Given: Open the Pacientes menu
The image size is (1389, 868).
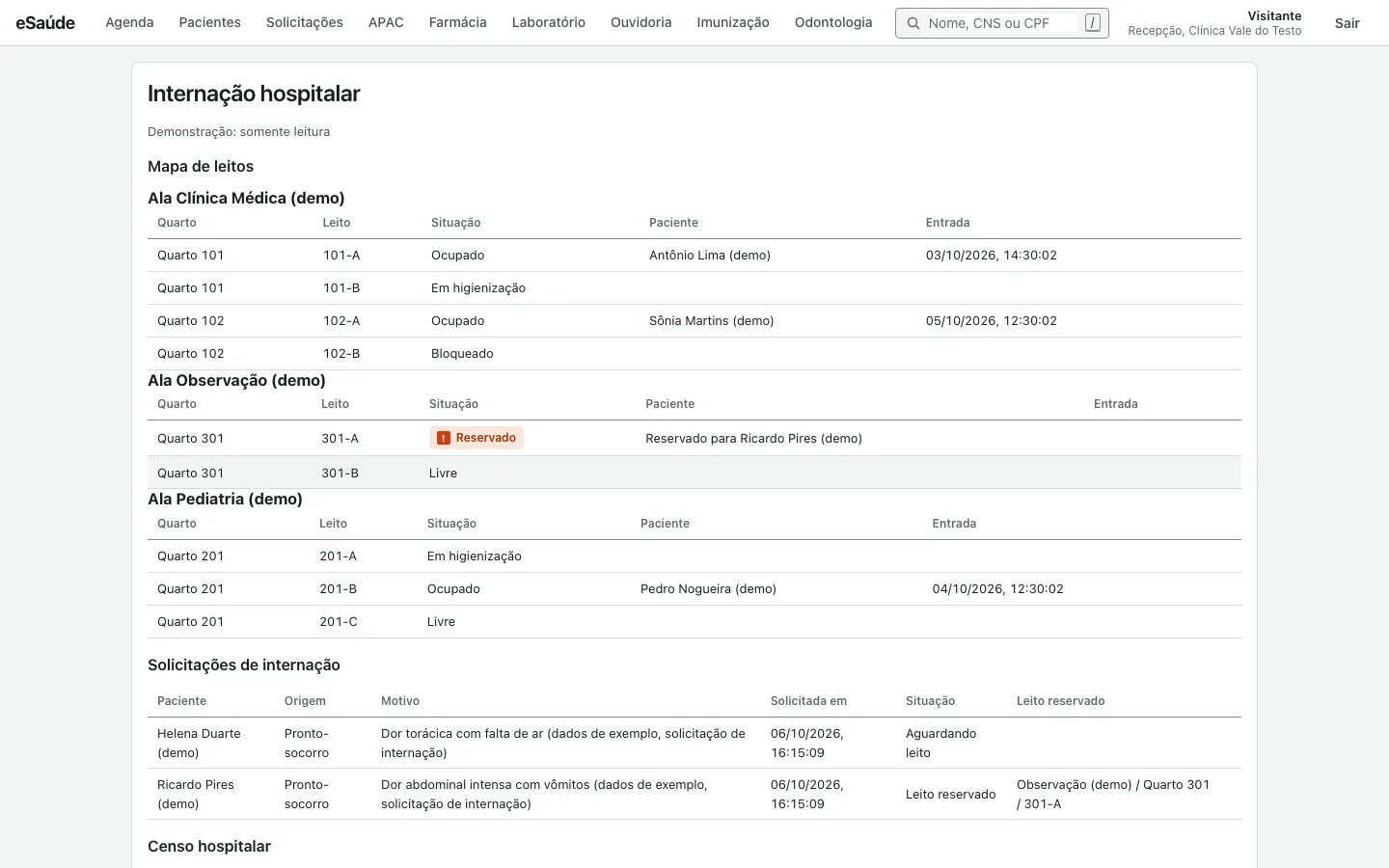Looking at the screenshot, I should 209,22.
